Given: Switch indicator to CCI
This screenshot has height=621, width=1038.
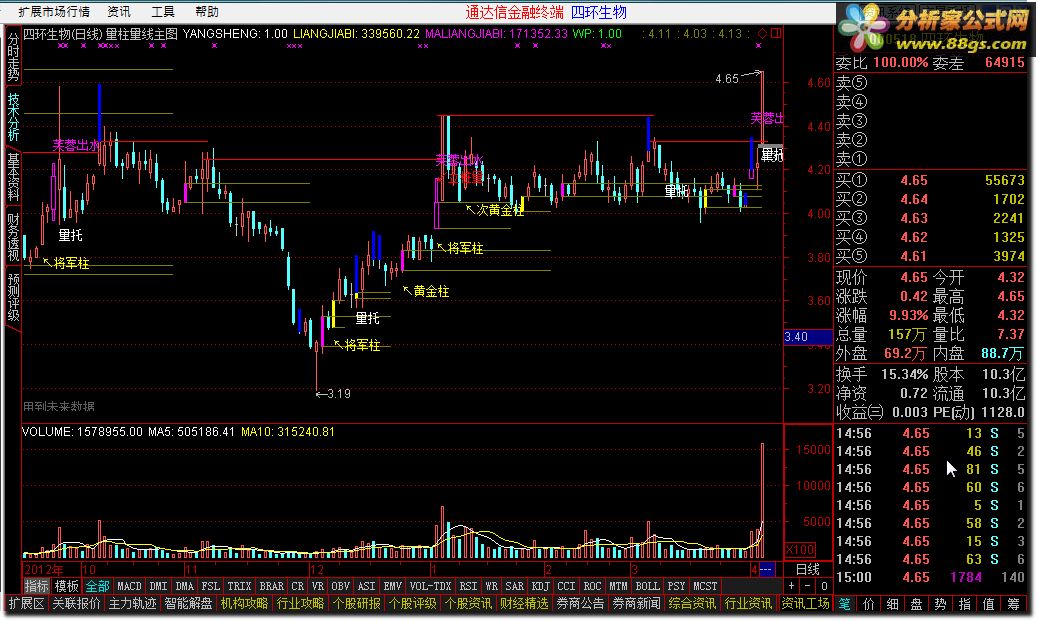Looking at the screenshot, I should 567,586.
